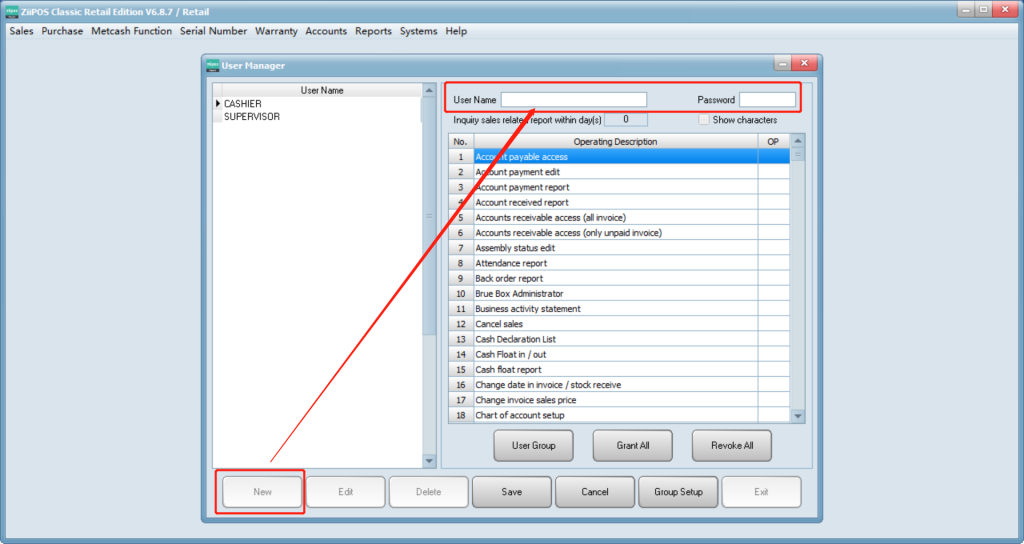This screenshot has height=544, width=1024.
Task: Open the Metcash Function menu
Action: coord(131,31)
